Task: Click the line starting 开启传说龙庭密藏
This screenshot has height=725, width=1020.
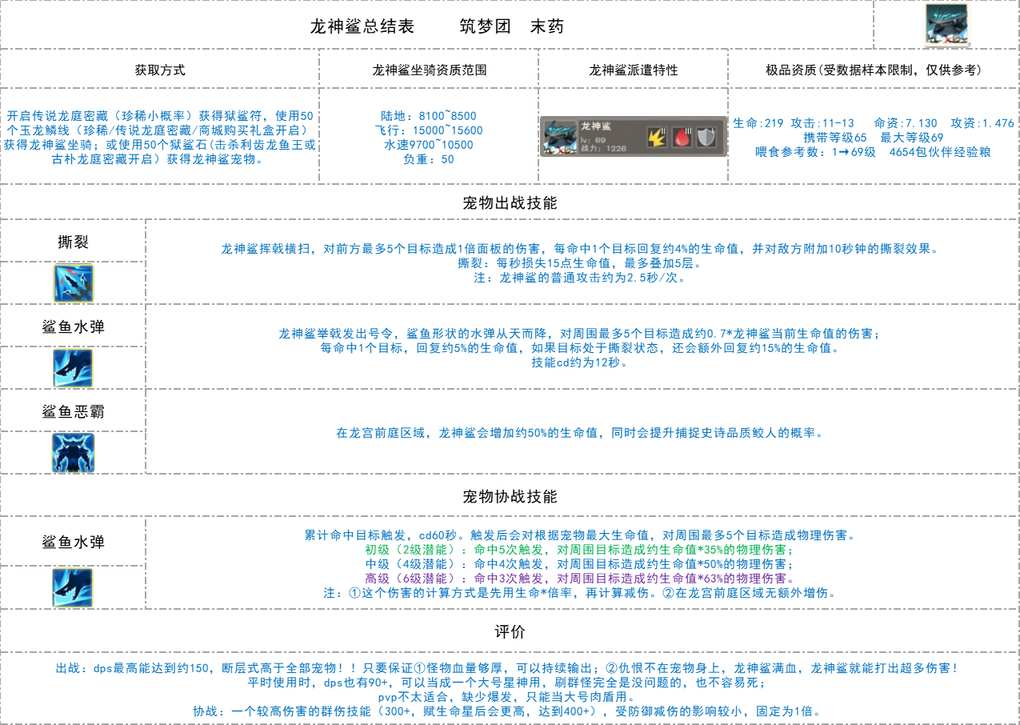Action: pyautogui.click(x=160, y=116)
